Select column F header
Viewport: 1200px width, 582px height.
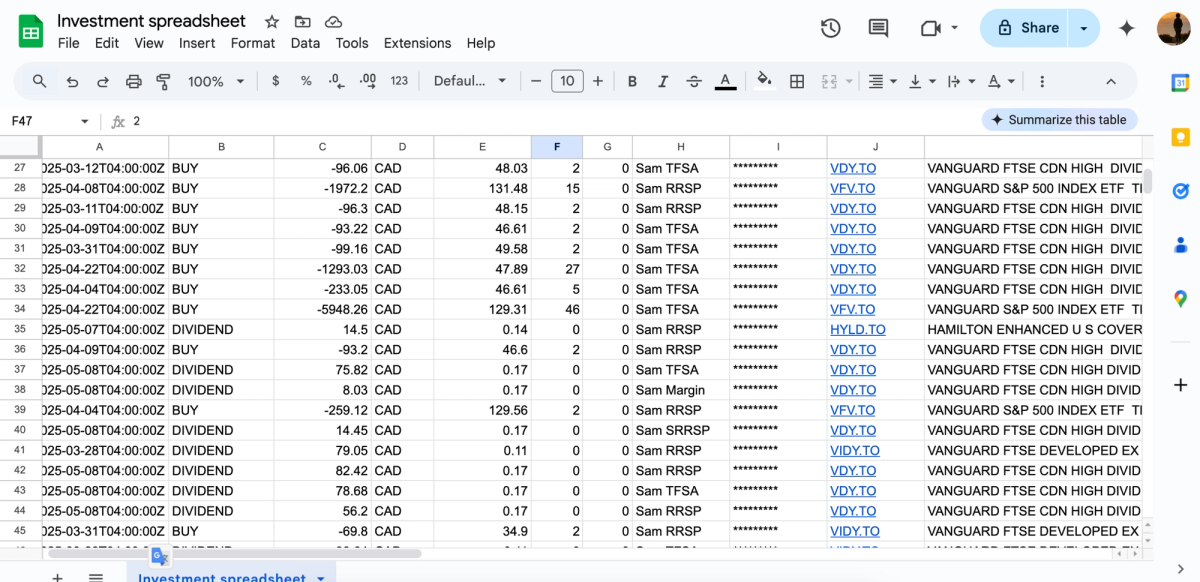(557, 147)
